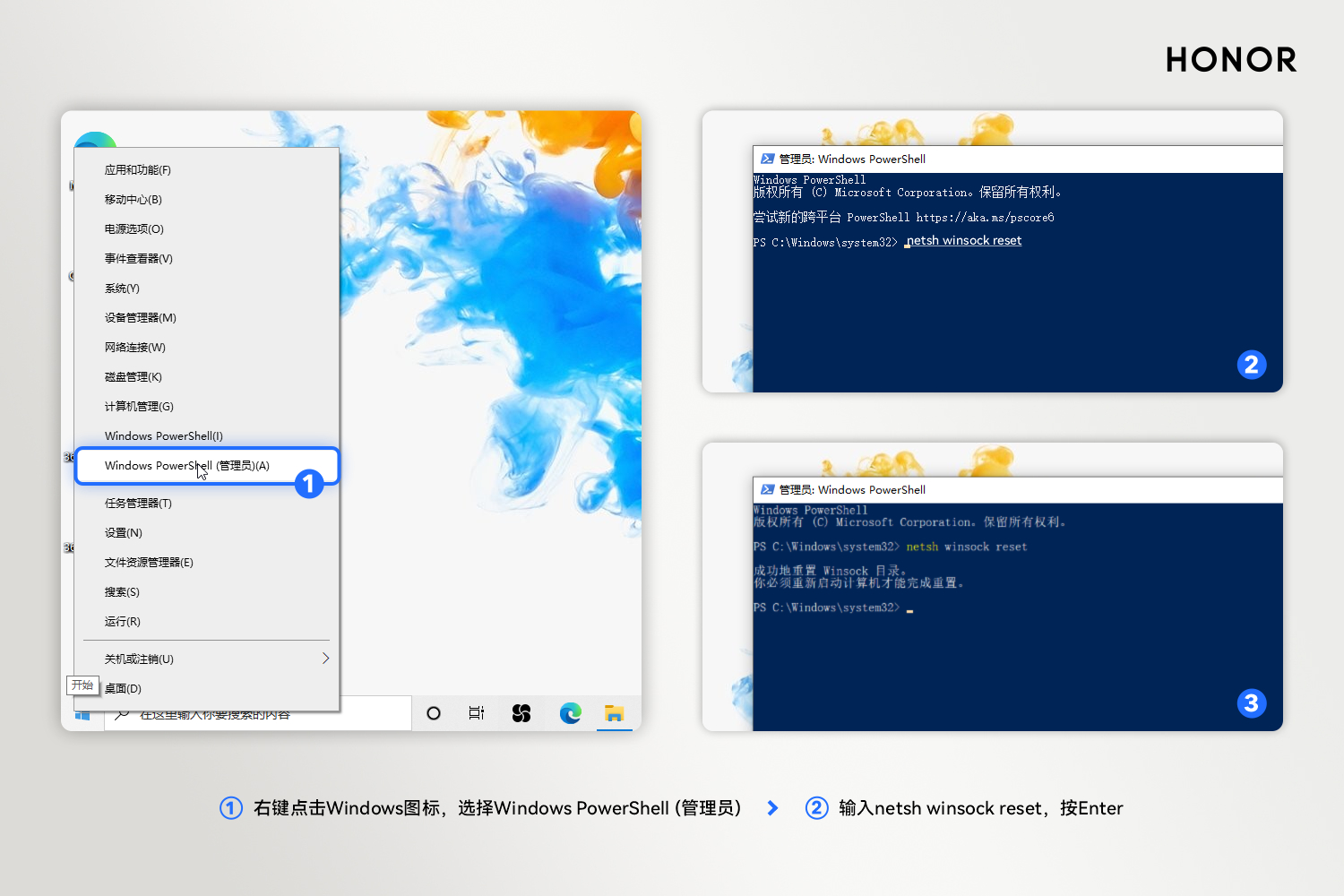Click 系统(Y) menu entry
This screenshot has height=896, width=1344.
pos(207,289)
